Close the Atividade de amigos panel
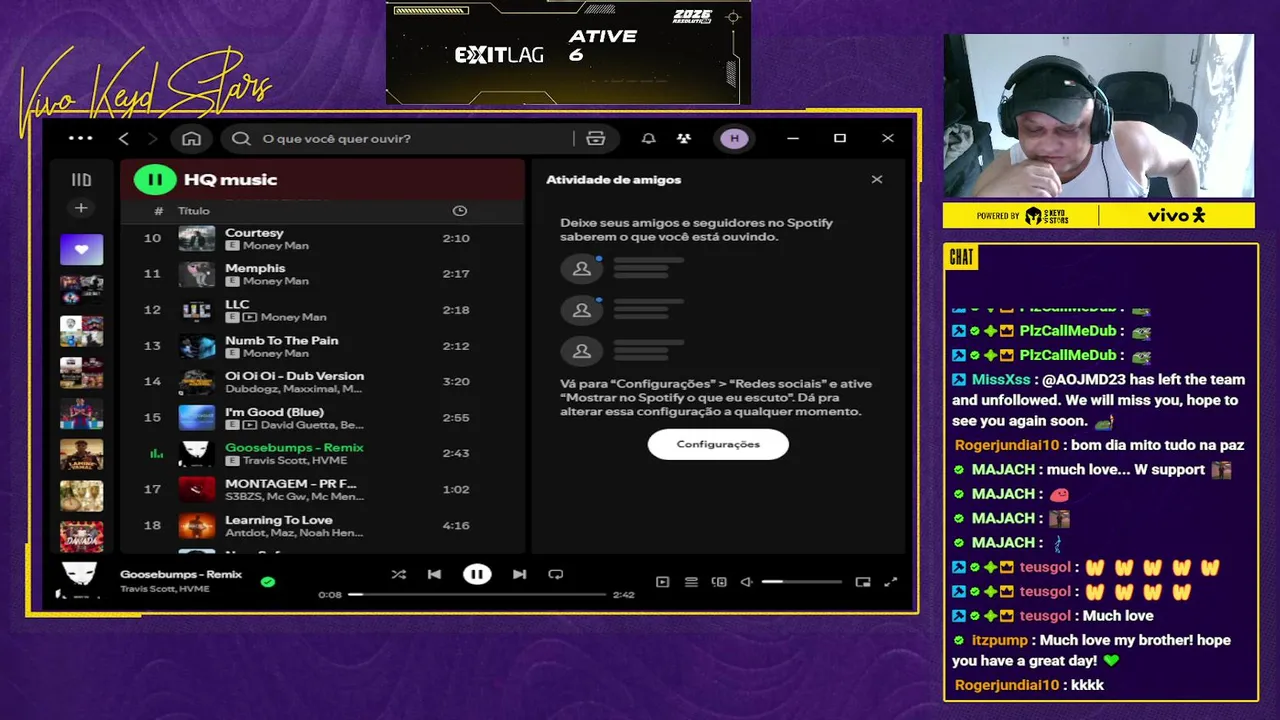 (x=877, y=180)
